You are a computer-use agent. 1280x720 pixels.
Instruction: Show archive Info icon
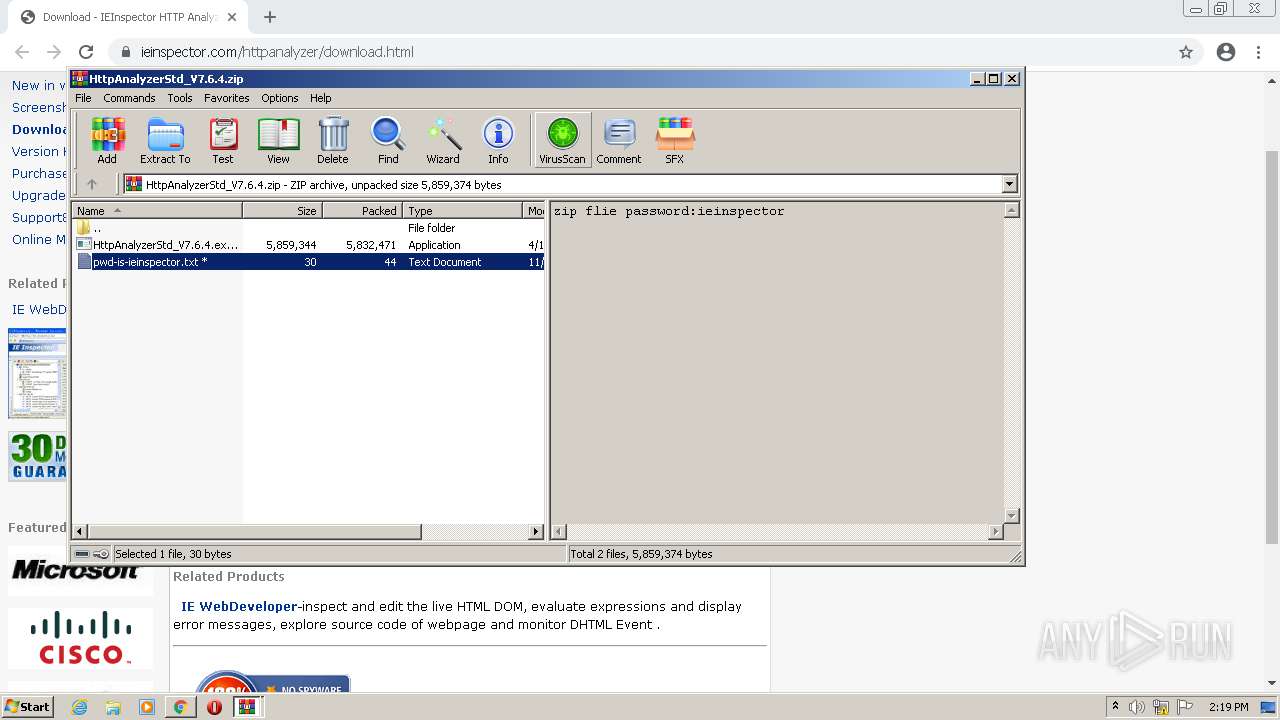(x=498, y=140)
